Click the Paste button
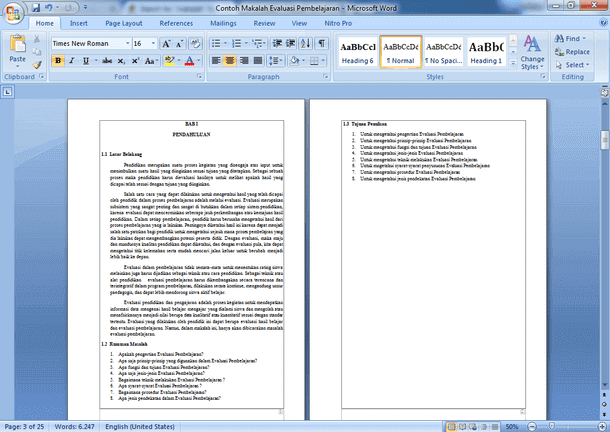The width and height of the screenshot is (610, 432). (x=18, y=51)
